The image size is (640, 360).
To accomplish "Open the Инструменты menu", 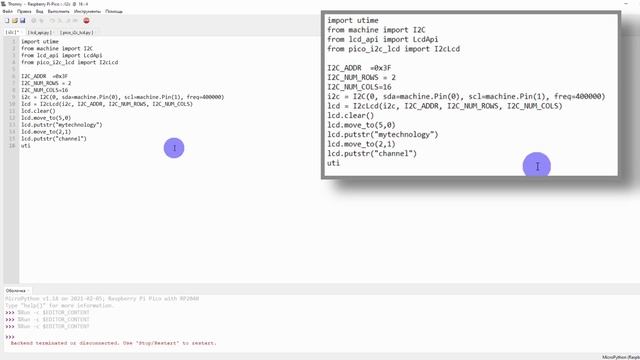I will point(87,11).
